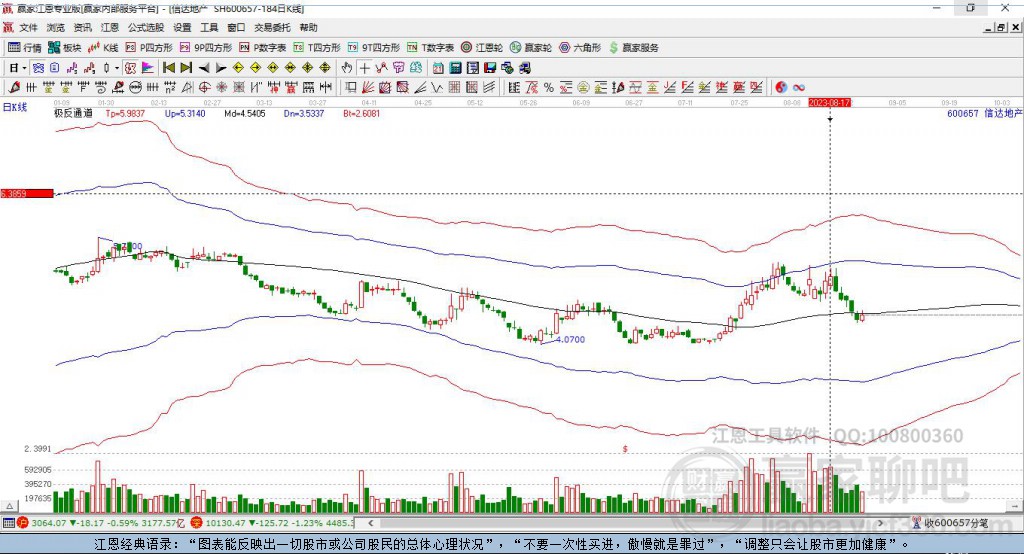Toggle the magenta flag chart icon
Screen dimensions: 1024x554
[x=148, y=68]
